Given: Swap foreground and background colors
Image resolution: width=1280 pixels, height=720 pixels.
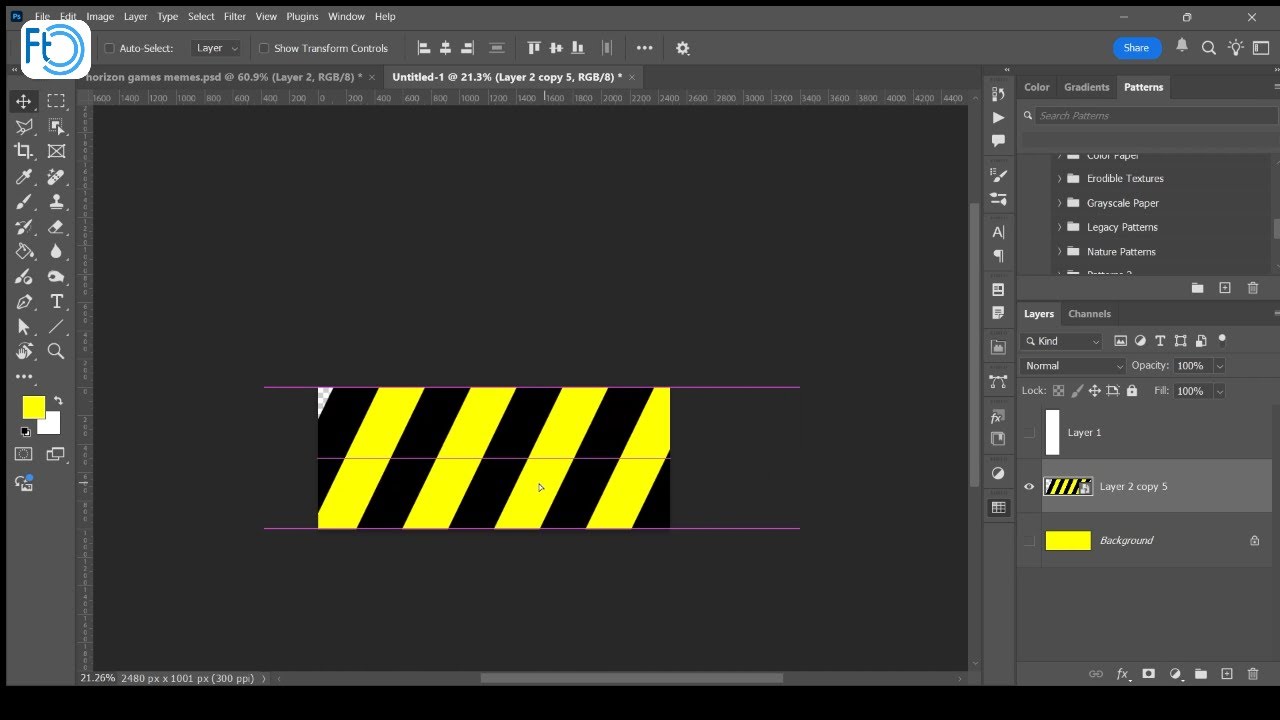Looking at the screenshot, I should click(x=58, y=400).
